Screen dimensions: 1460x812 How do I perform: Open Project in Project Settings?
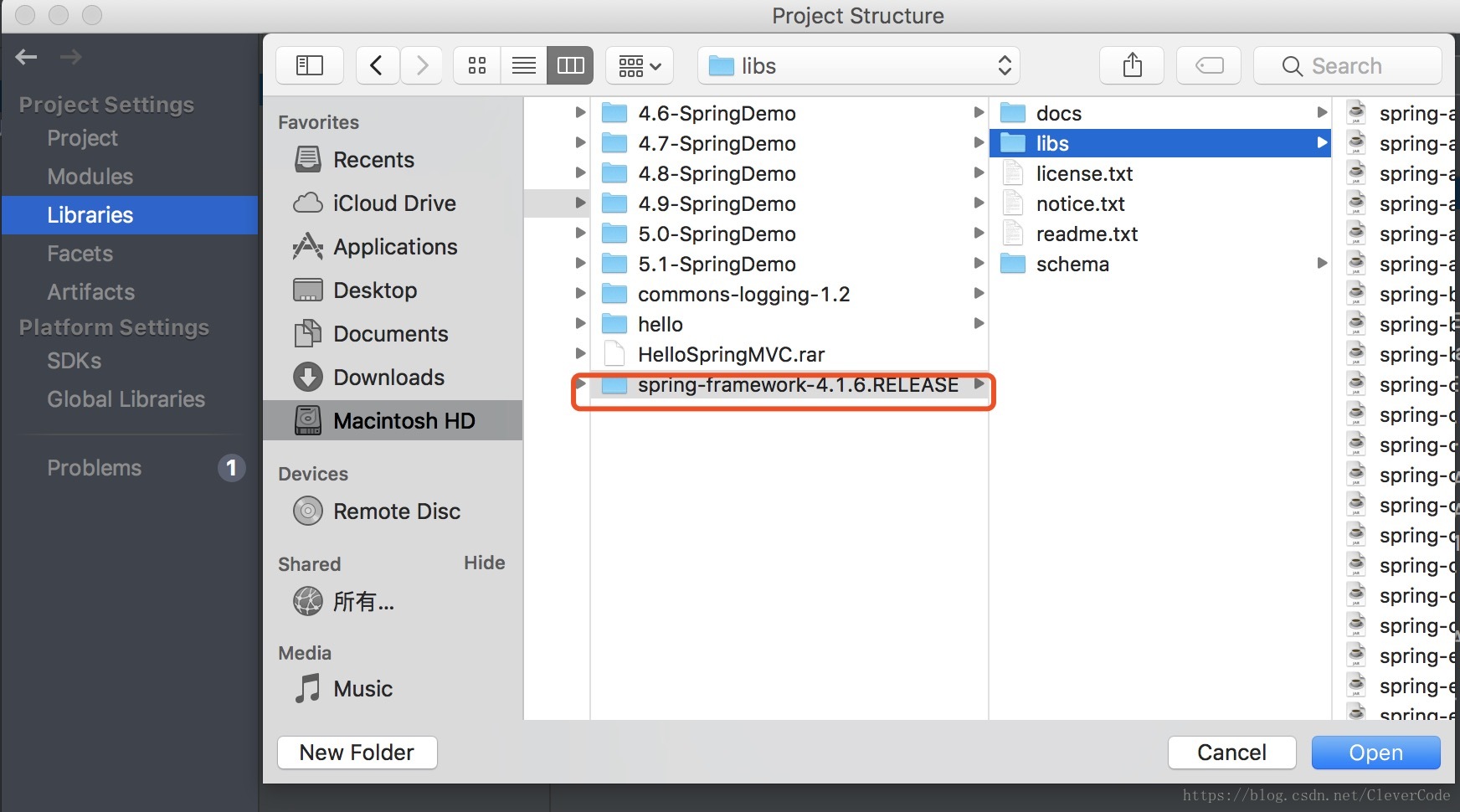click(x=82, y=138)
